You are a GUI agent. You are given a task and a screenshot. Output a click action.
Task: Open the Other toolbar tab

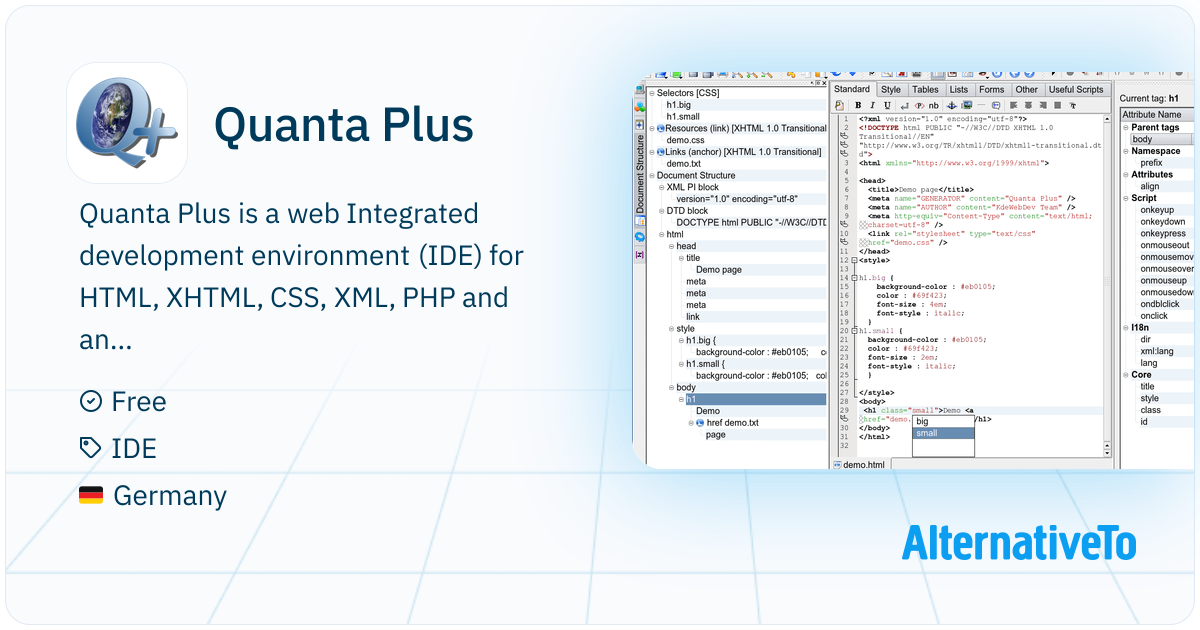click(x=1026, y=89)
